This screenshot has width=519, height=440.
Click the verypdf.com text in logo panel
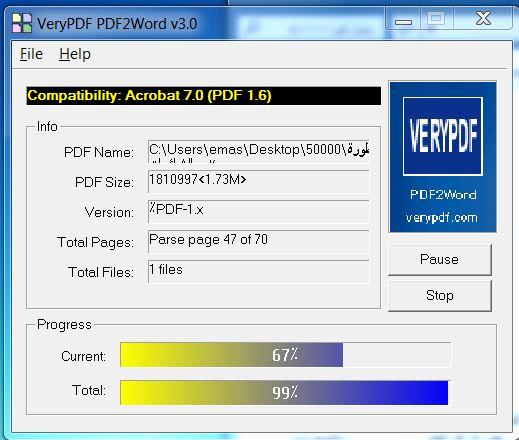pyautogui.click(x=442, y=218)
